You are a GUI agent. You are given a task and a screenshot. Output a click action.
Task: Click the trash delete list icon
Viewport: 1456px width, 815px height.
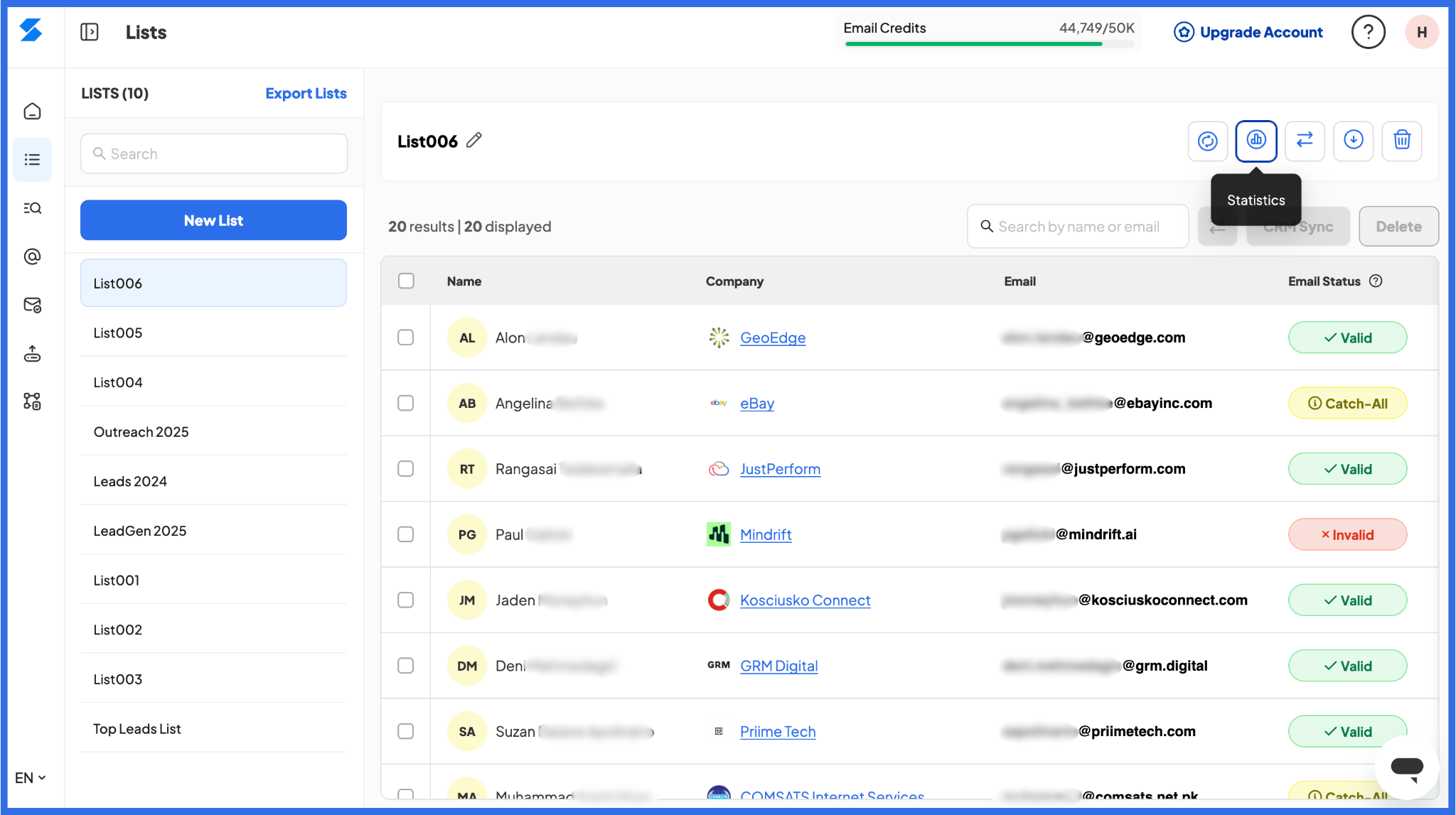click(1402, 141)
